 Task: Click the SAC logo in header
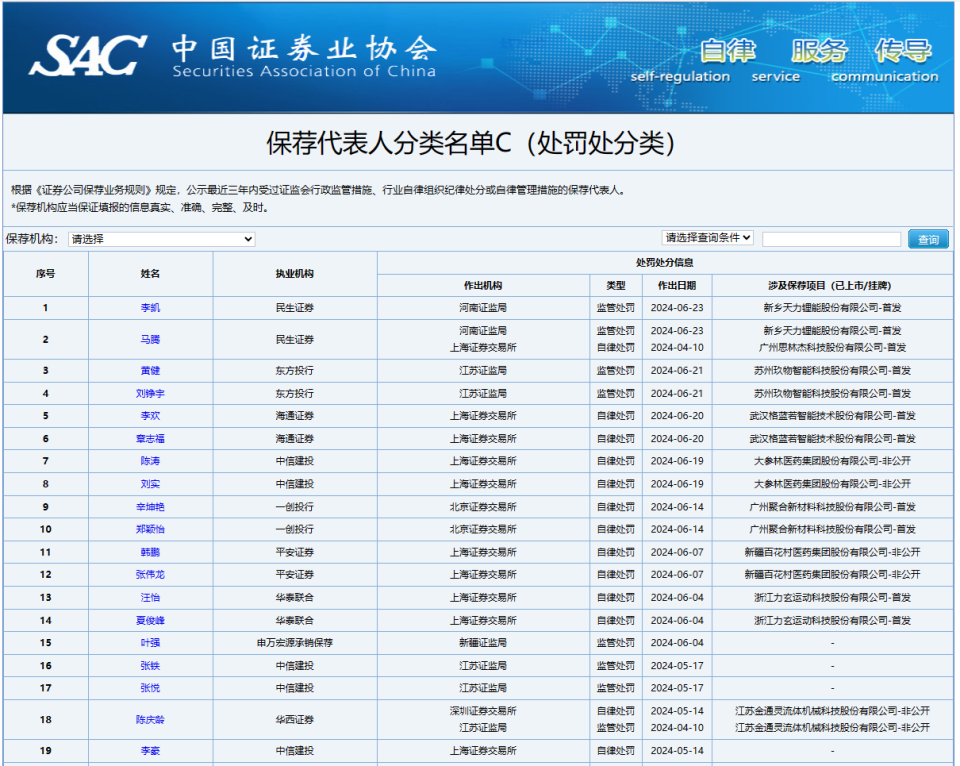point(88,55)
